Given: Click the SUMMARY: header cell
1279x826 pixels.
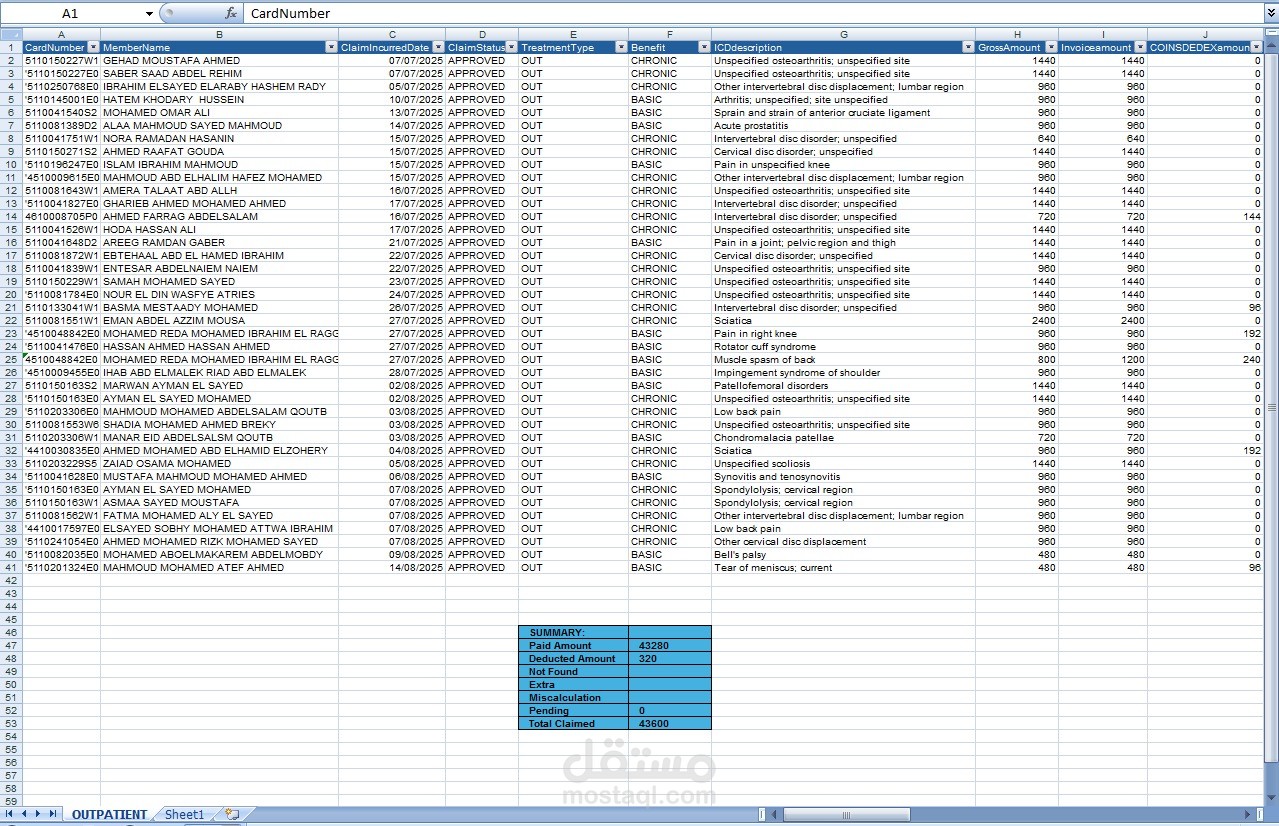Looking at the screenshot, I should tap(573, 632).
